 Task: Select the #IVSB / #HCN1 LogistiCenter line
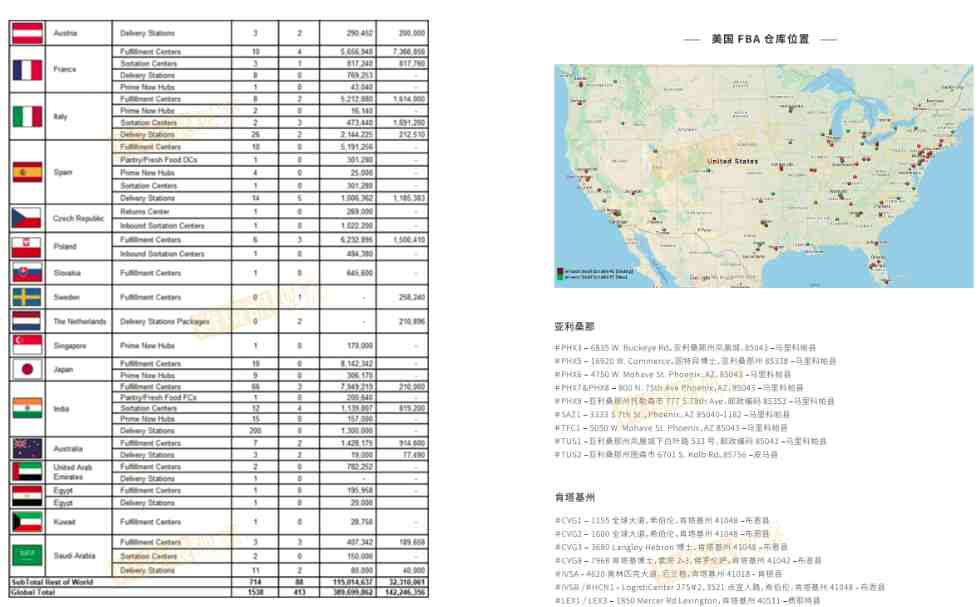click(719, 587)
